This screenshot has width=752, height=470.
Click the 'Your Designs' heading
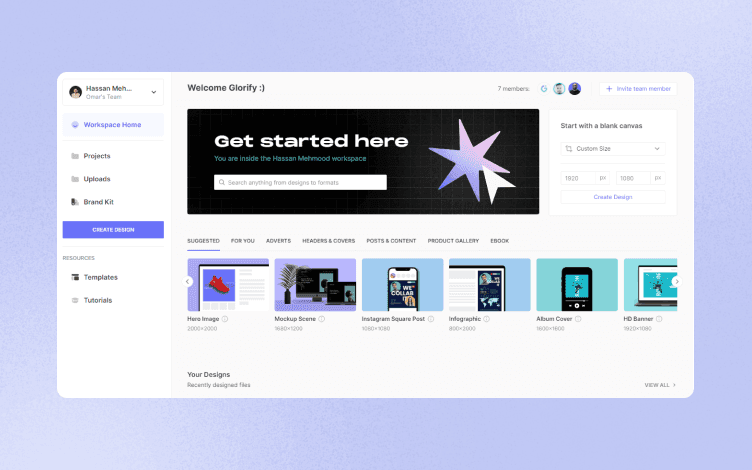209,375
